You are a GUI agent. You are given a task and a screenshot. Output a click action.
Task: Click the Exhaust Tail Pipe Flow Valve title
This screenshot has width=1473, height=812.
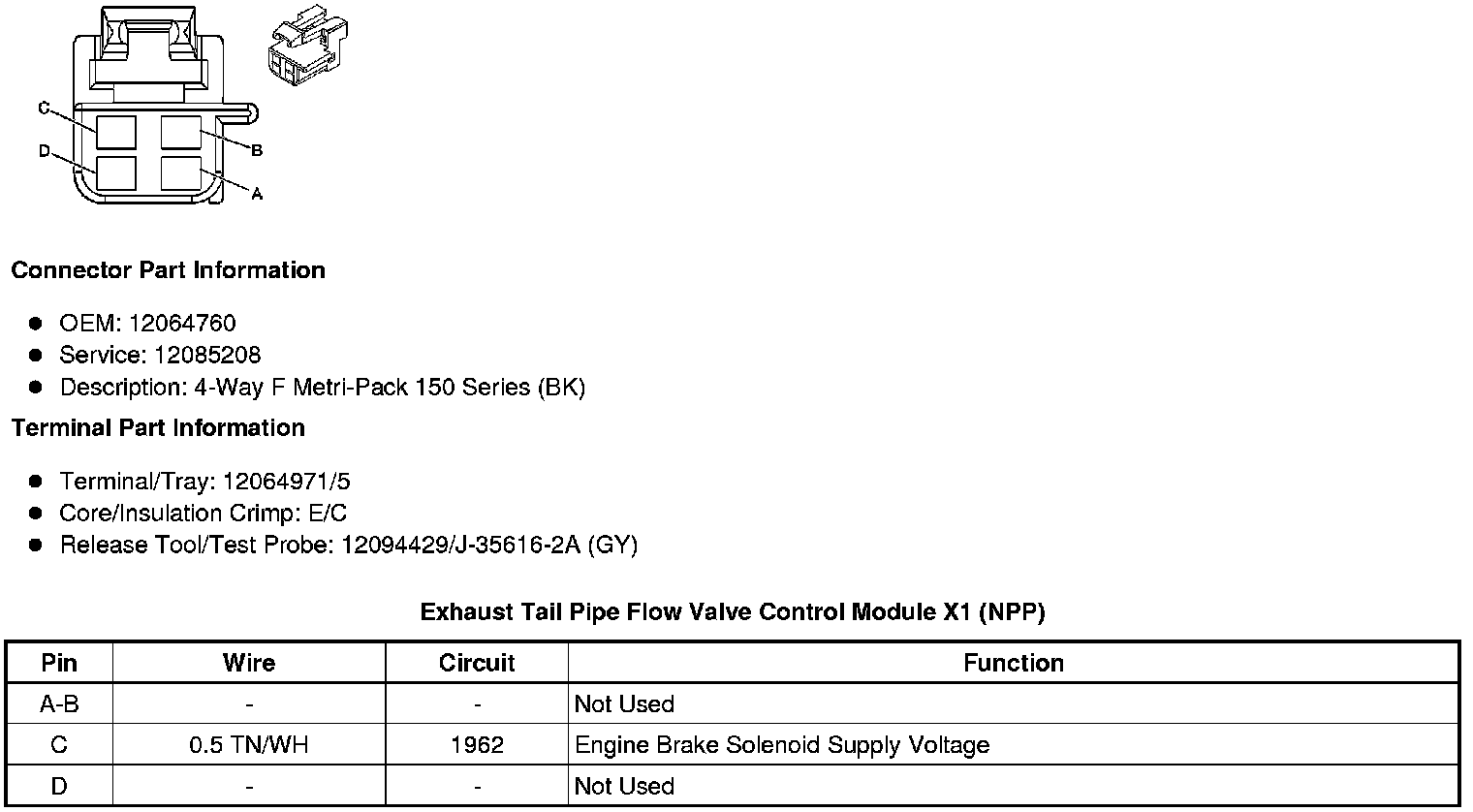733,612
